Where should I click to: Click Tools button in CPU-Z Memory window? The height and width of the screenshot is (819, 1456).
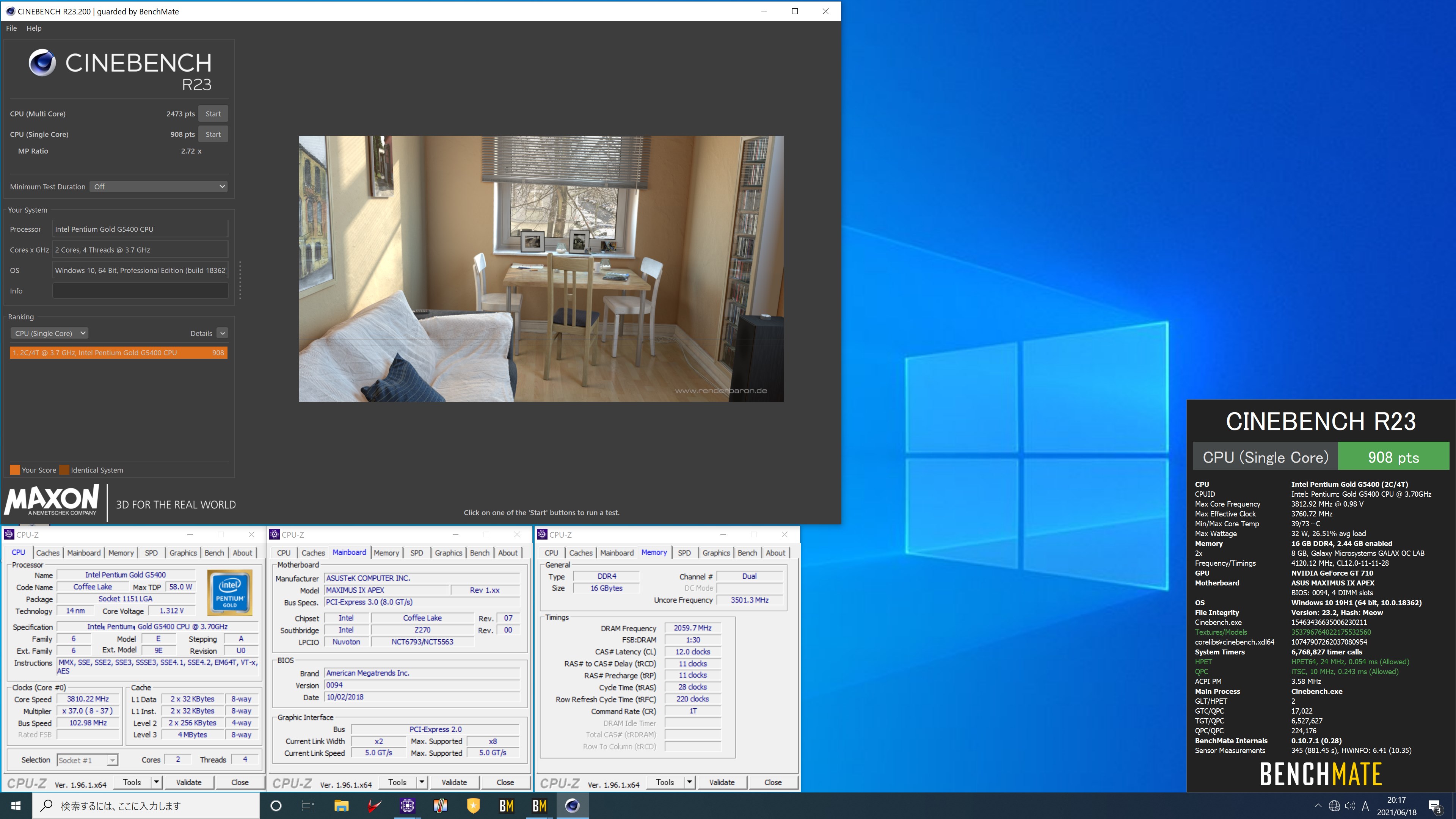click(665, 782)
